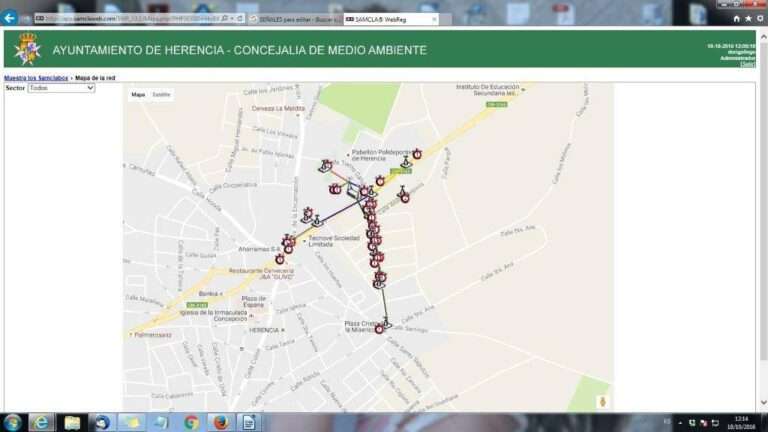This screenshot has width=768, height=432.
Task: Click tower marker below Pabellón Polideportivo label
Action: point(406,163)
